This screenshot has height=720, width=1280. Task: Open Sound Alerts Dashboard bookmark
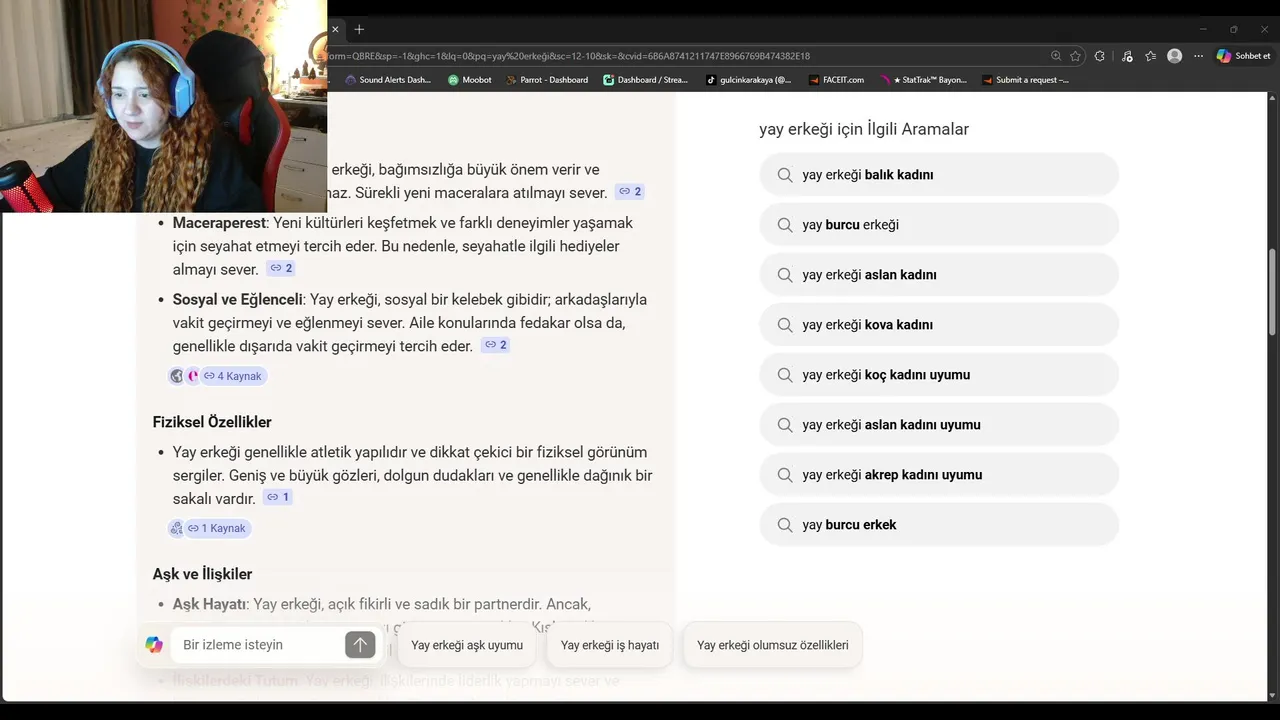pyautogui.click(x=388, y=80)
